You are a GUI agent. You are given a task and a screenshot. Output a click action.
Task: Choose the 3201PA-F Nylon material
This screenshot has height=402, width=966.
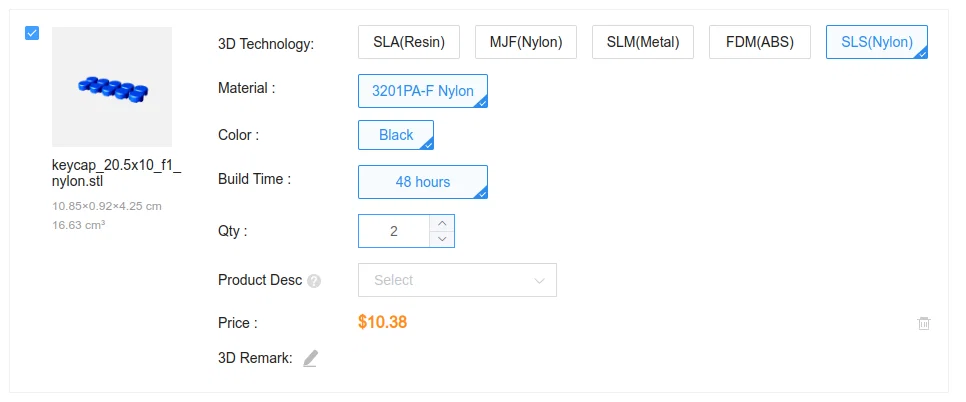(x=422, y=91)
